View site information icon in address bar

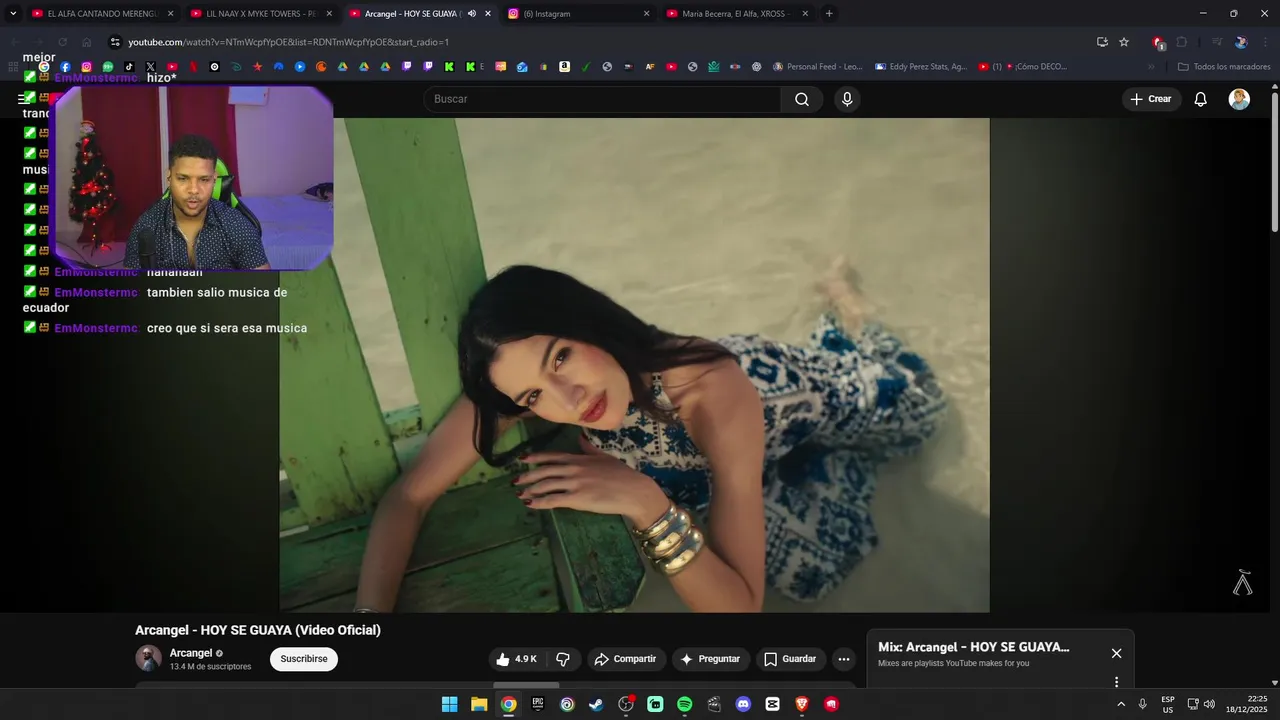115,42
